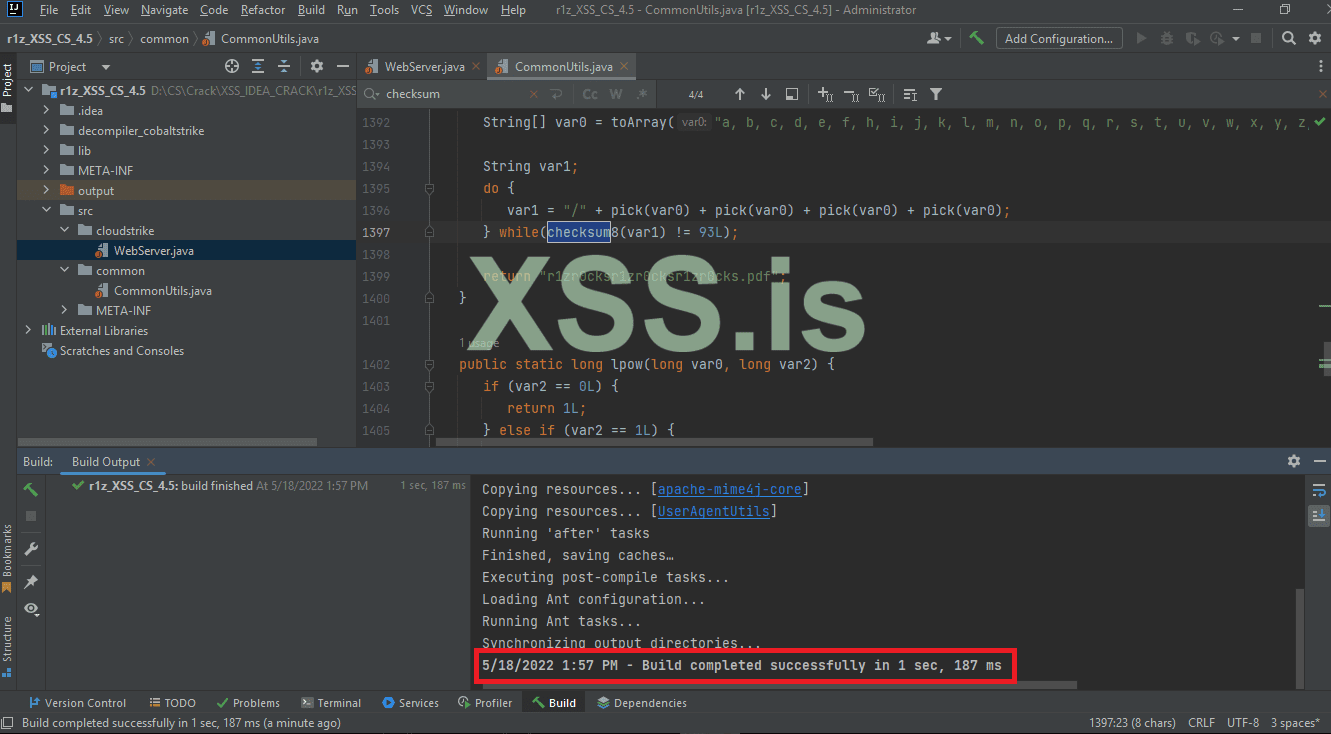
Task: Toggle Match Case (Cc) in search bar
Action: point(590,94)
